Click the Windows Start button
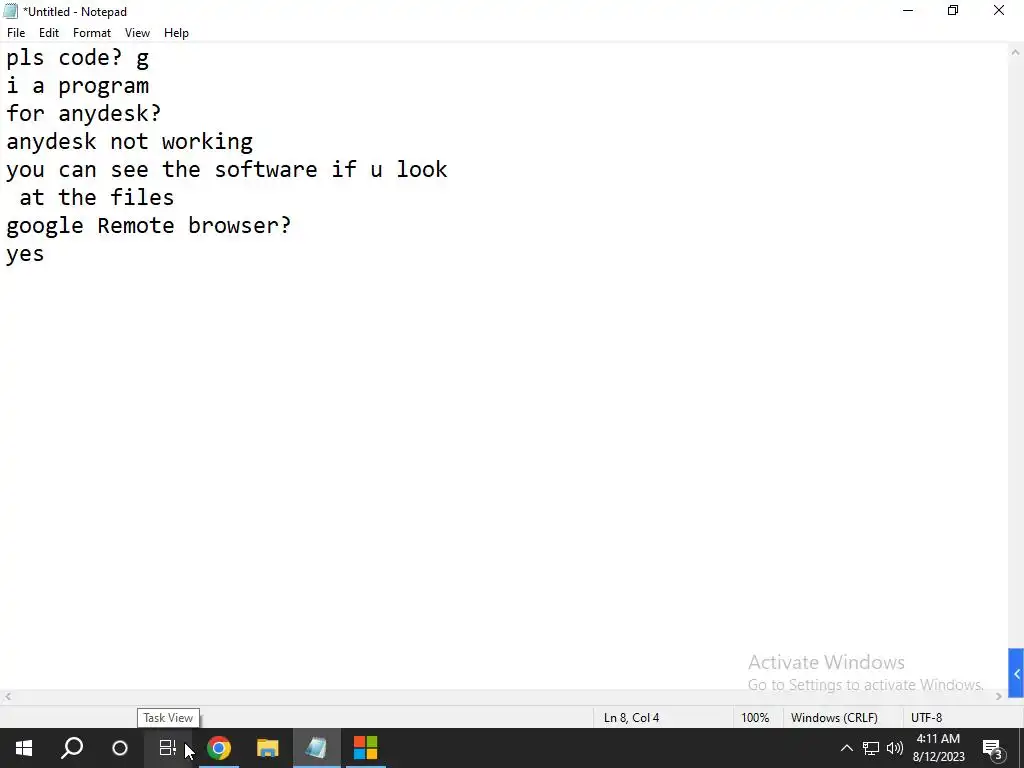 [24, 748]
